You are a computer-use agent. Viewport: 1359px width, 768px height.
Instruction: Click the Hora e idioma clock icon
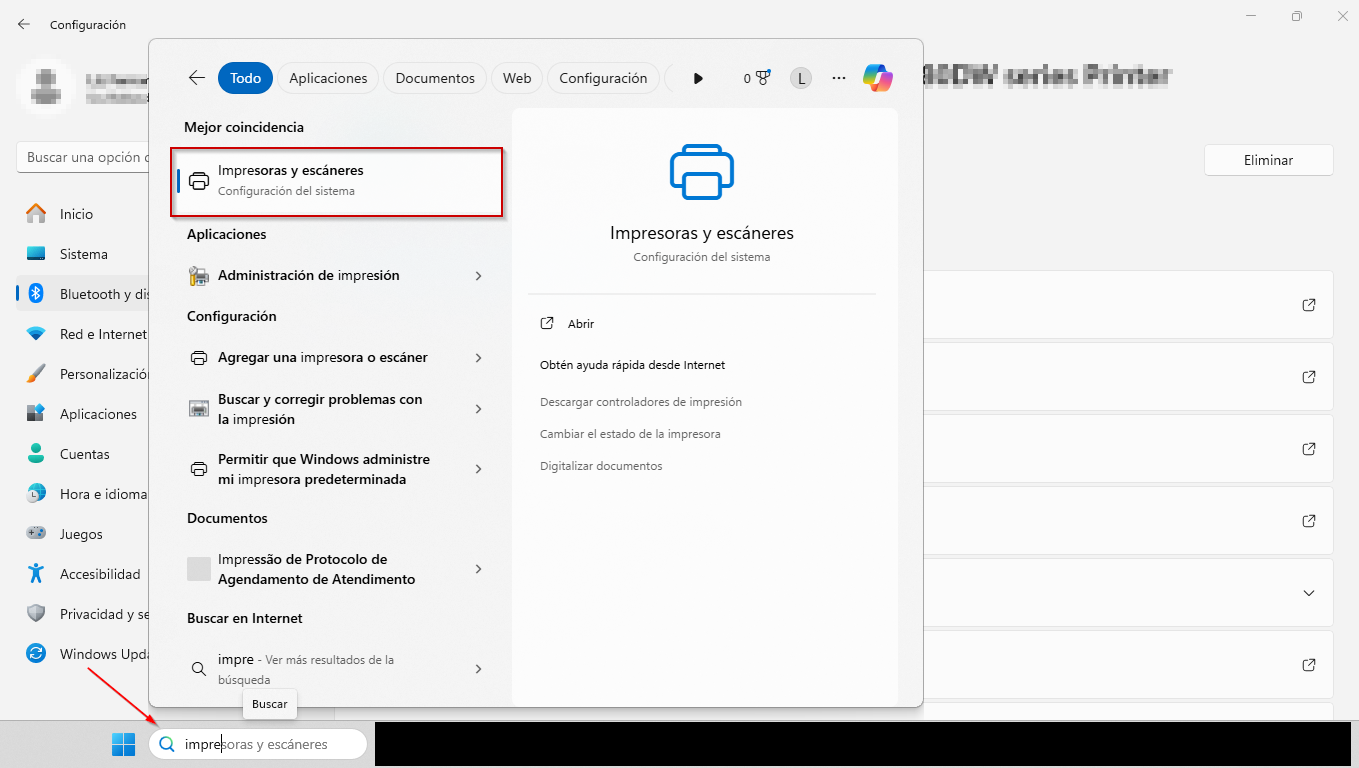36,494
